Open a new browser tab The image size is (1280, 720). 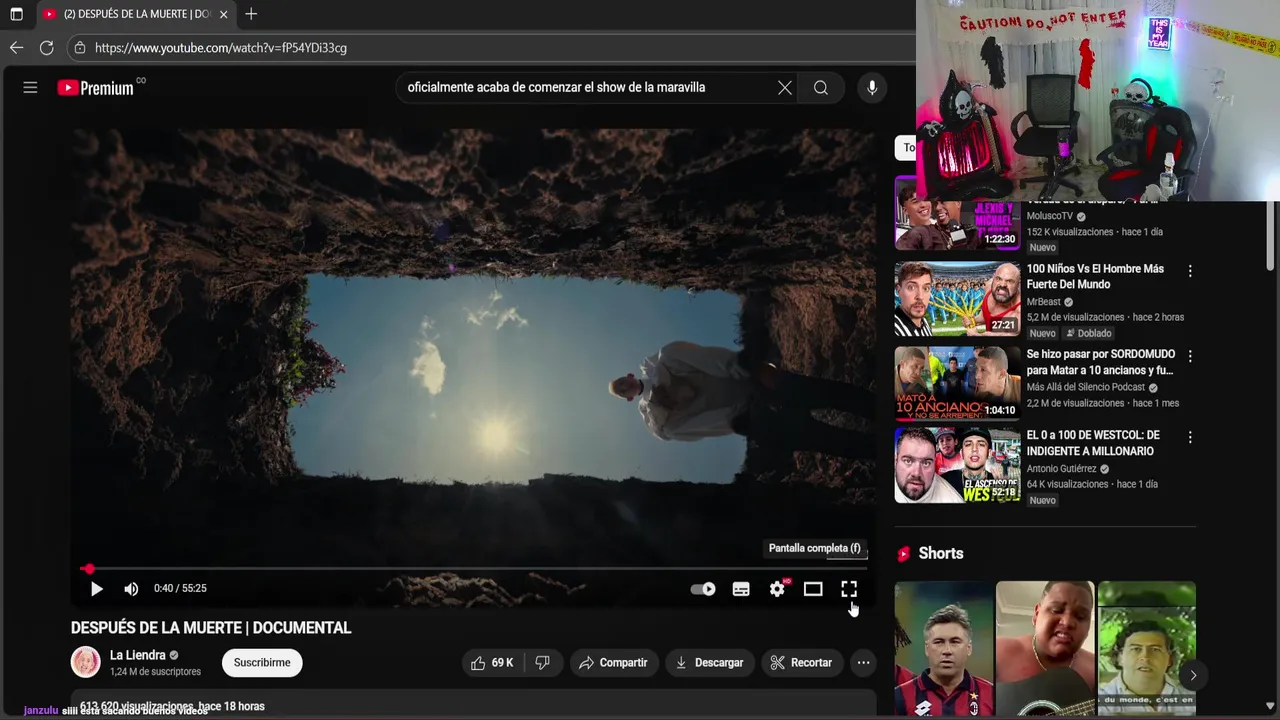tap(251, 14)
